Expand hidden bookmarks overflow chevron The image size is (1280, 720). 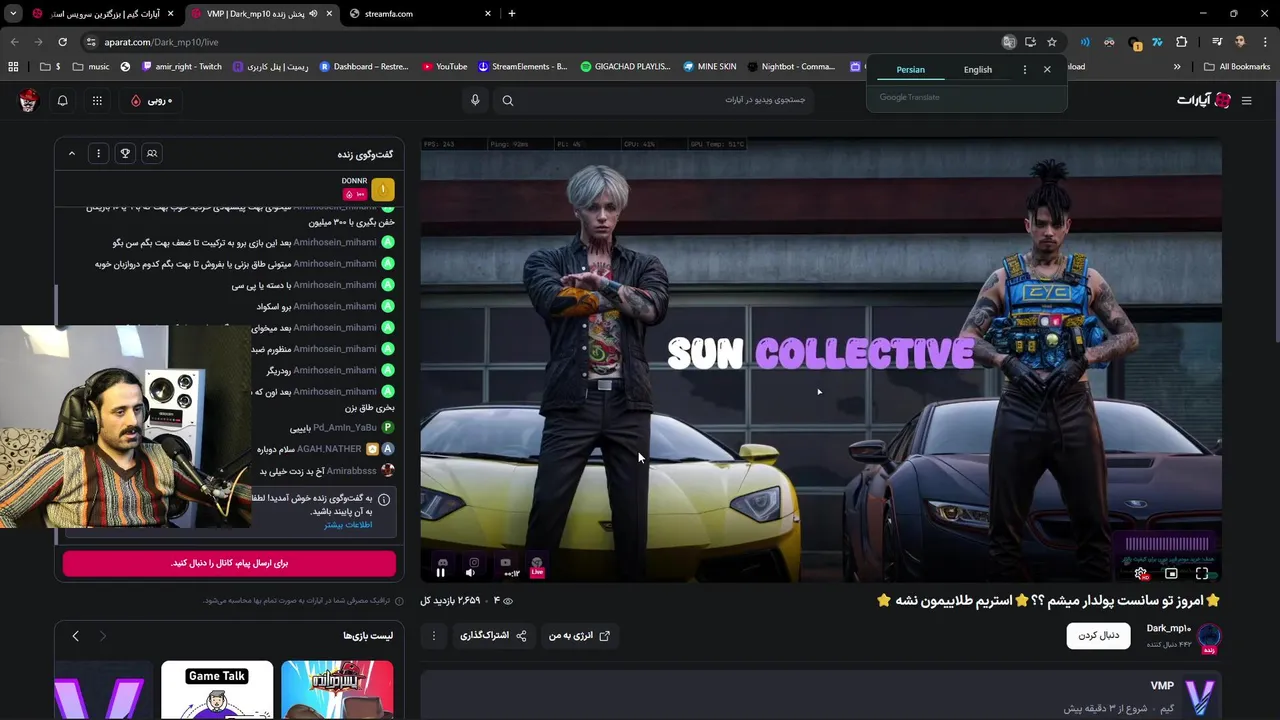pos(1177,67)
